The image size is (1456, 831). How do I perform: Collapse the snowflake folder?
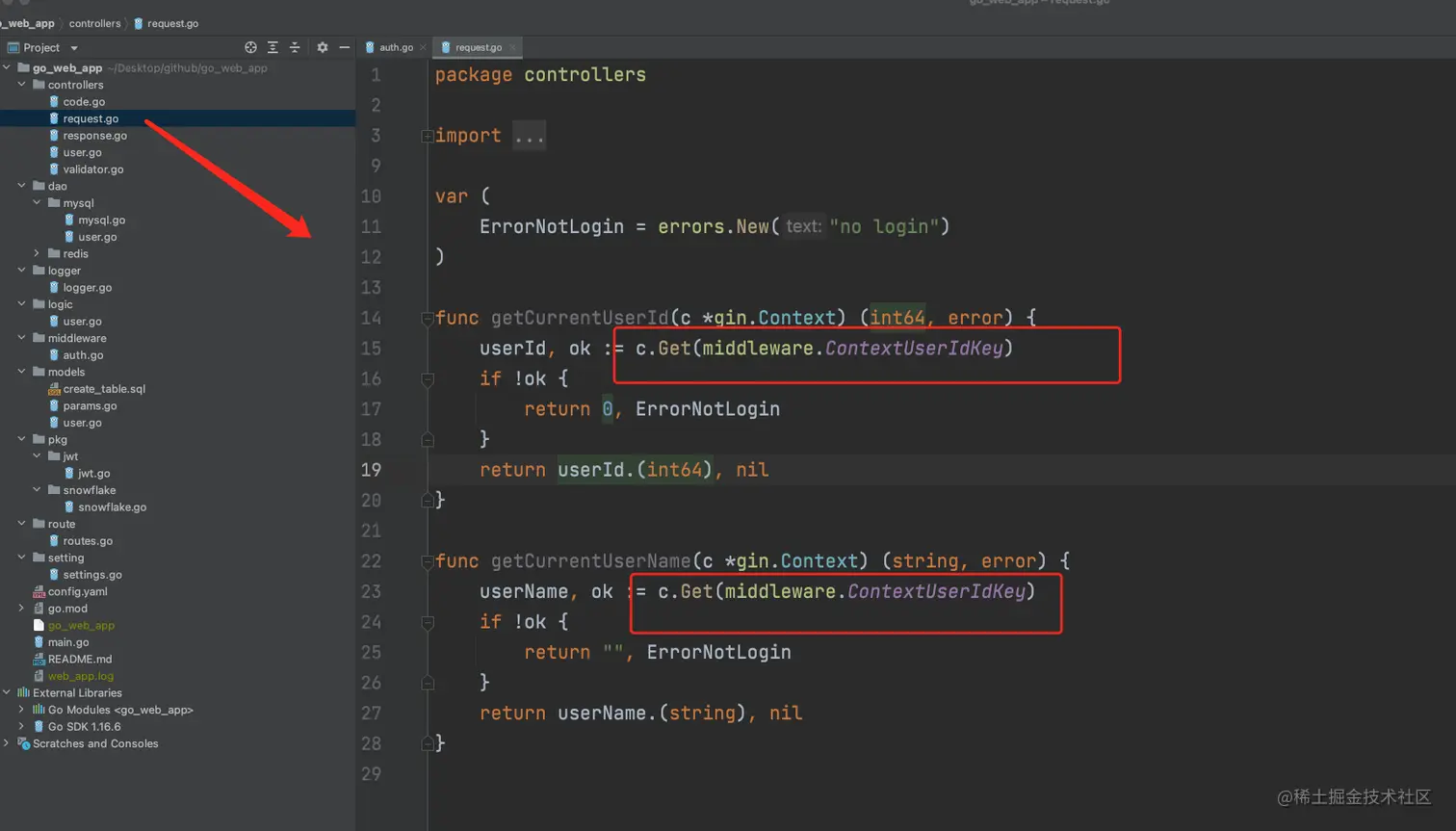(38, 490)
